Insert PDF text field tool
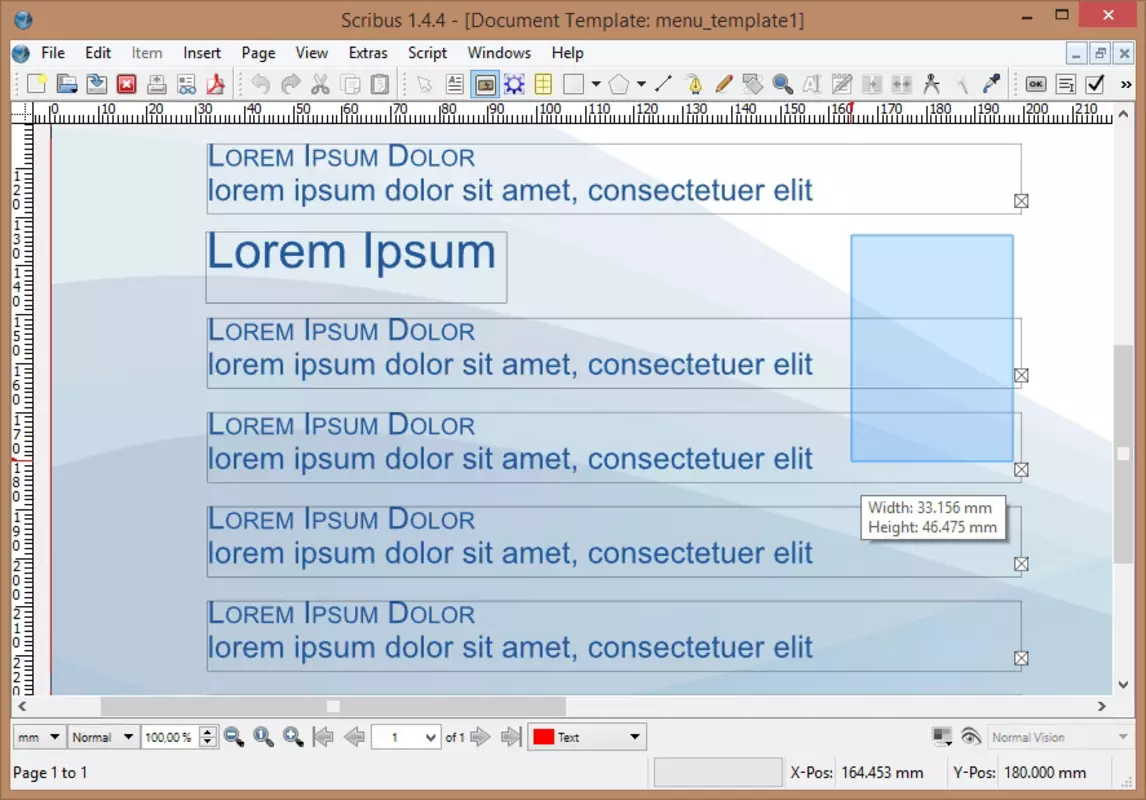 coord(1066,84)
